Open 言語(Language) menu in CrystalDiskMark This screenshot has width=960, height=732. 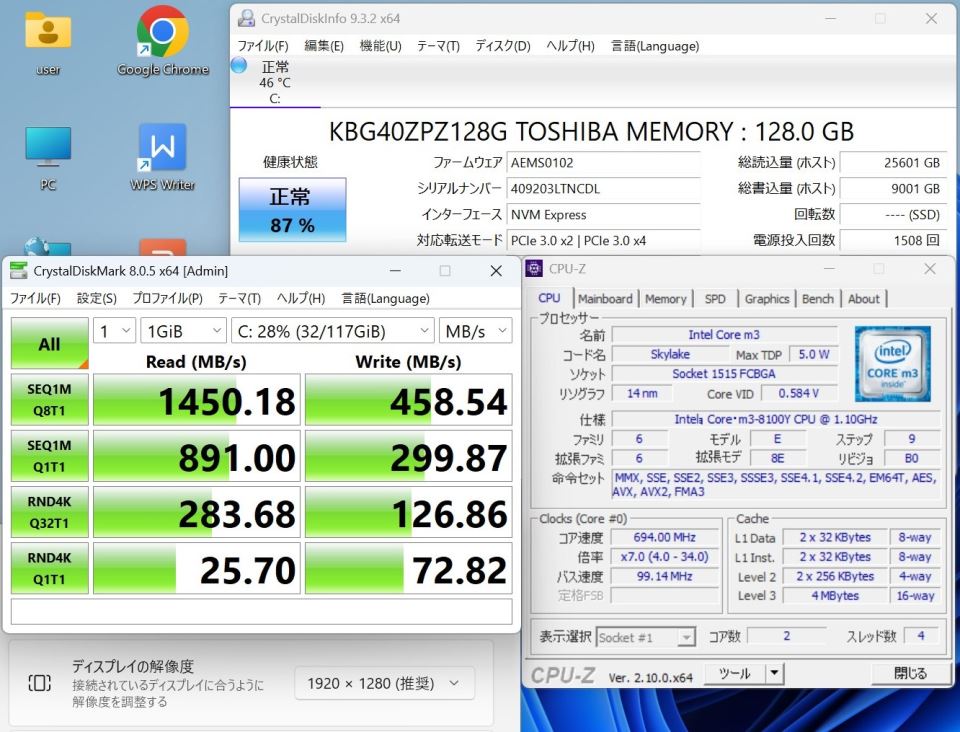pos(385,298)
